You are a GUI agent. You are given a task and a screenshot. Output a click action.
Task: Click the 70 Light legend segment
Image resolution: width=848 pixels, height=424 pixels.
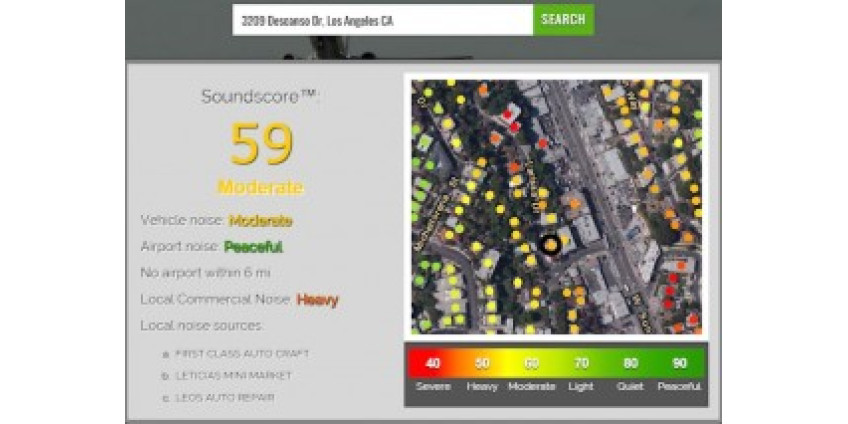[x=581, y=363]
